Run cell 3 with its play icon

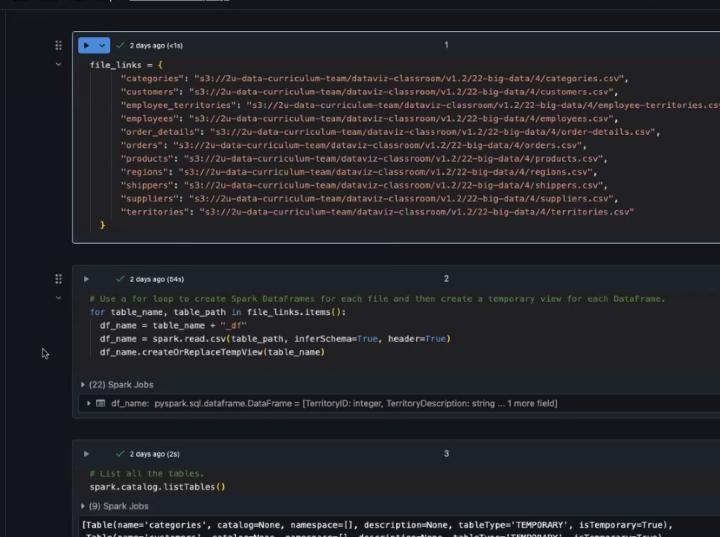pos(87,454)
